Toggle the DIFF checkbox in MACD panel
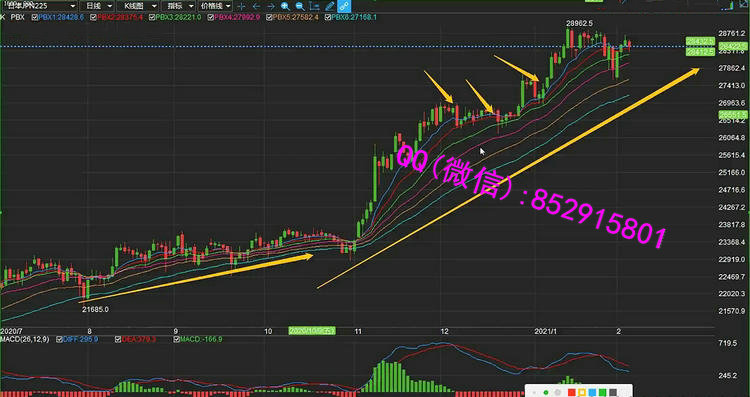Viewport: 750px width, 397px height. tap(59, 339)
